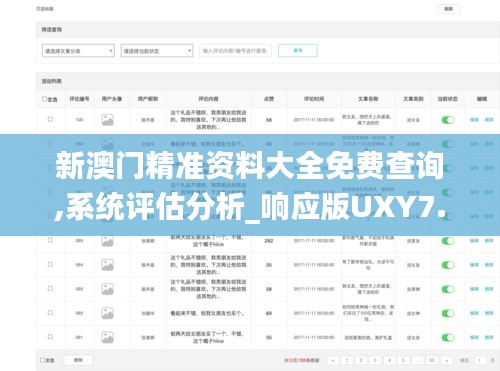Click the avatar image in row 091

click(x=107, y=337)
